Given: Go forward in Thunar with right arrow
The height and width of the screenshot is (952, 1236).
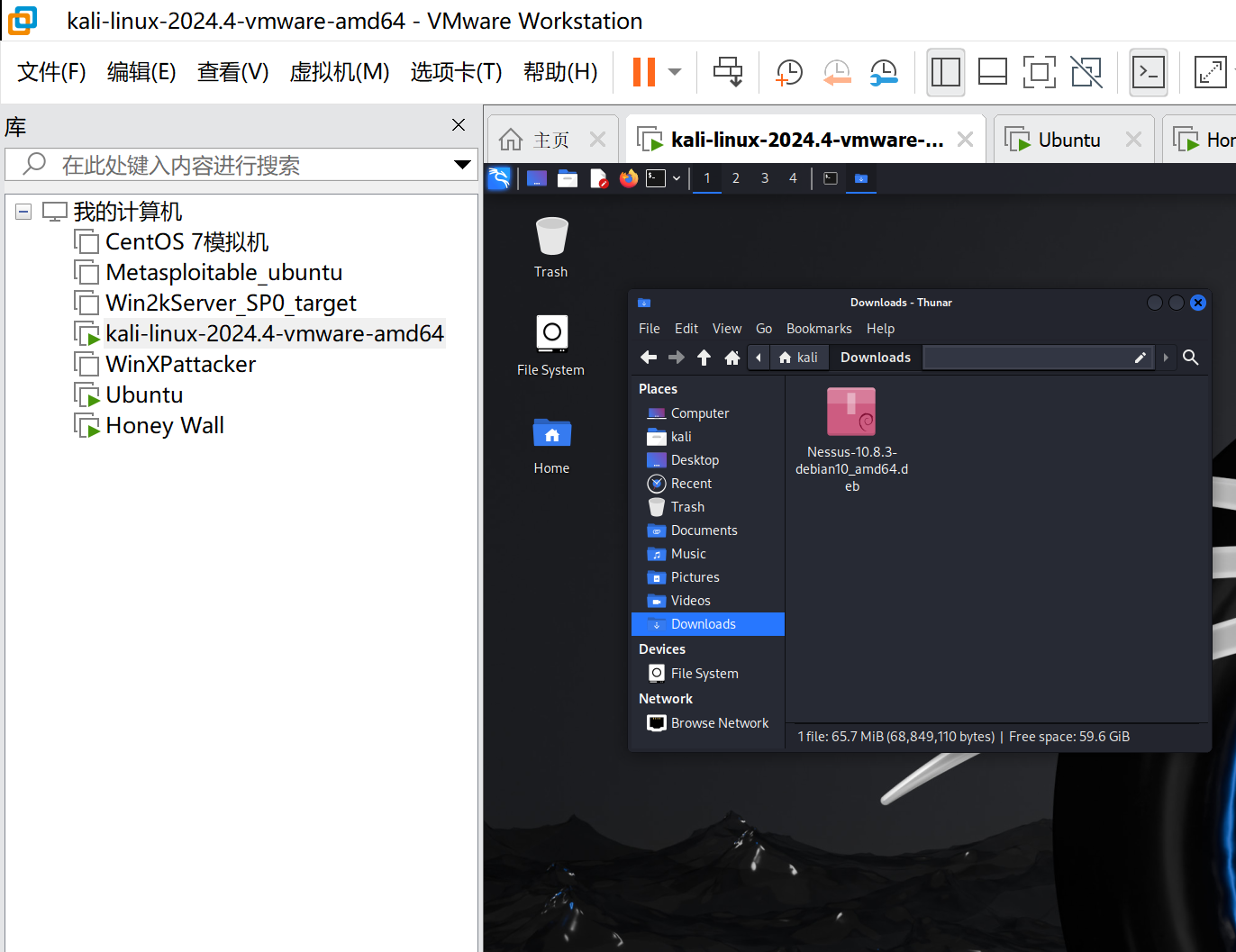Looking at the screenshot, I should pos(677,358).
